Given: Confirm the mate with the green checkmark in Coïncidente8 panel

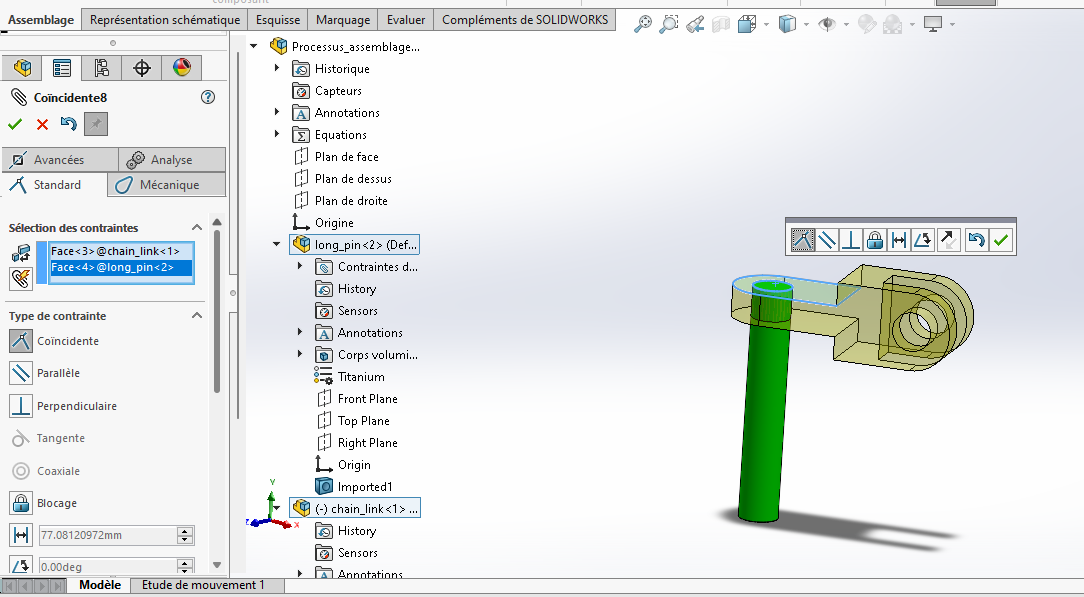Looking at the screenshot, I should [15, 124].
